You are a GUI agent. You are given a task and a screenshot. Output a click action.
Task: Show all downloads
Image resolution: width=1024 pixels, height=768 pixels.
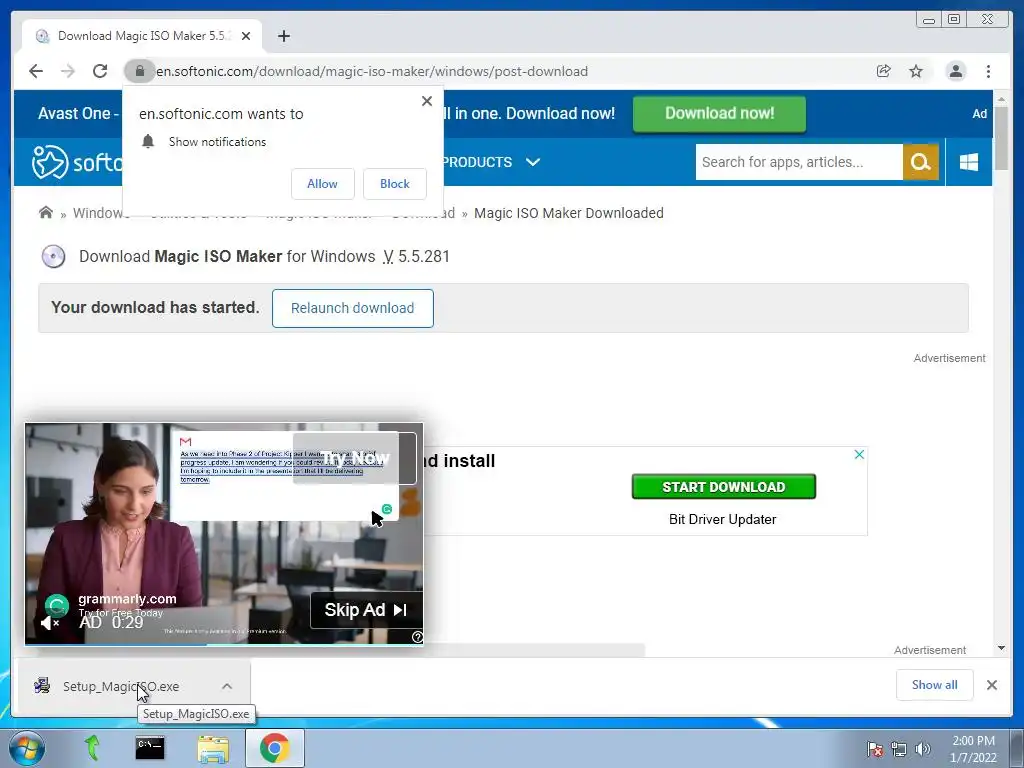pyautogui.click(x=935, y=685)
